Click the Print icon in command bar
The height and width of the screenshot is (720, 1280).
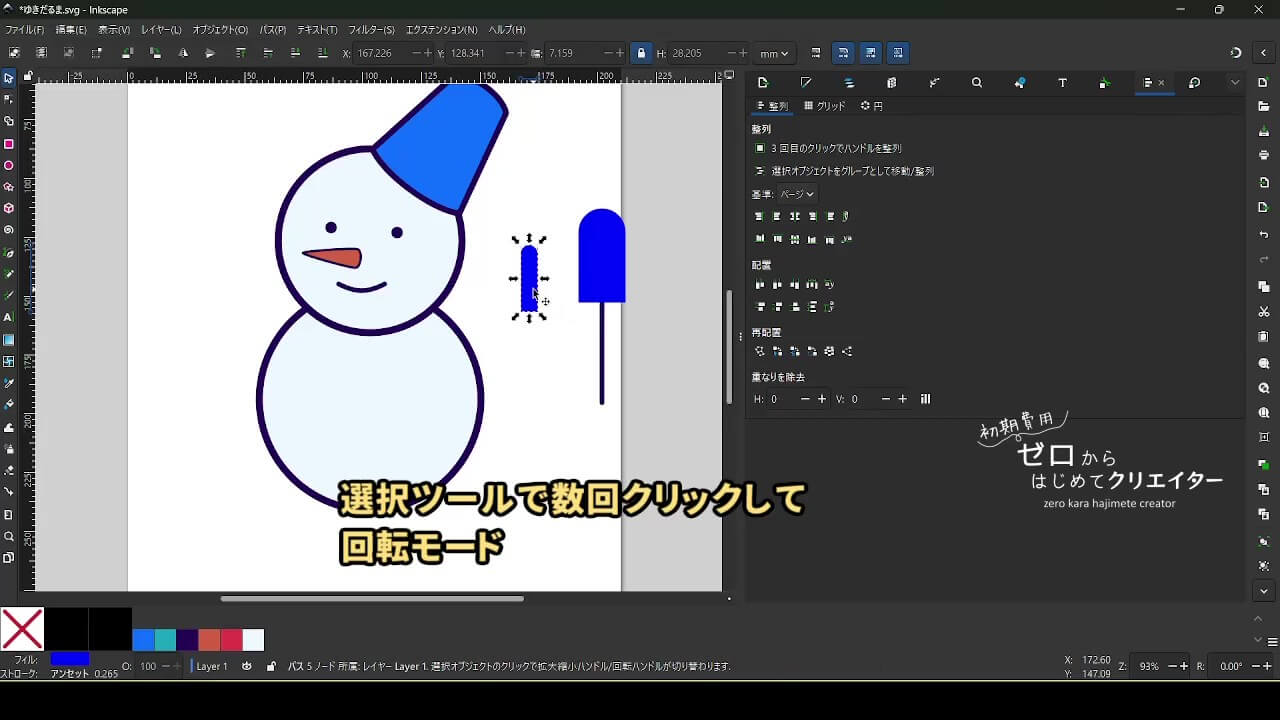point(1264,155)
